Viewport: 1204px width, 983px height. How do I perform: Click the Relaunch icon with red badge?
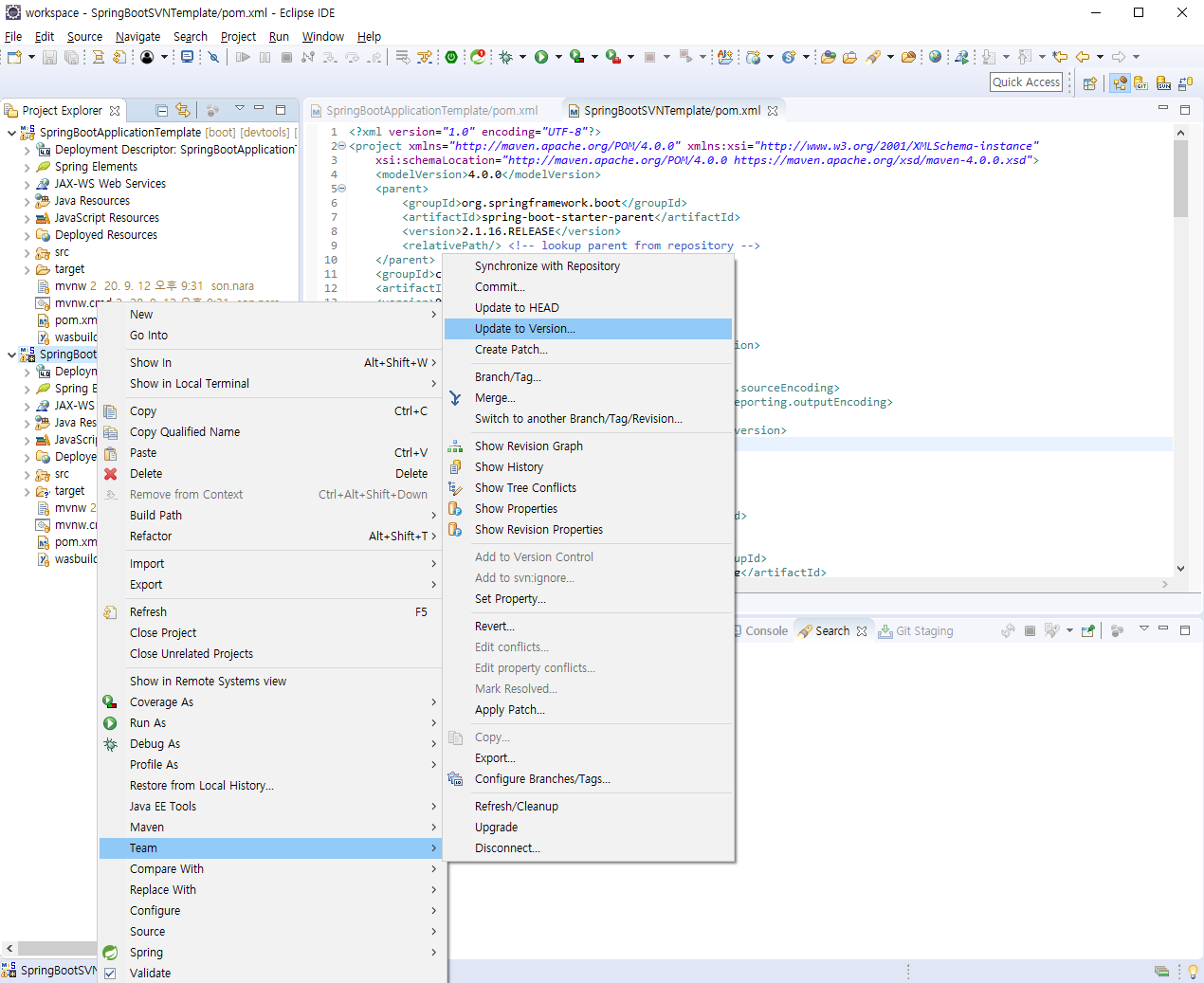[x=478, y=57]
